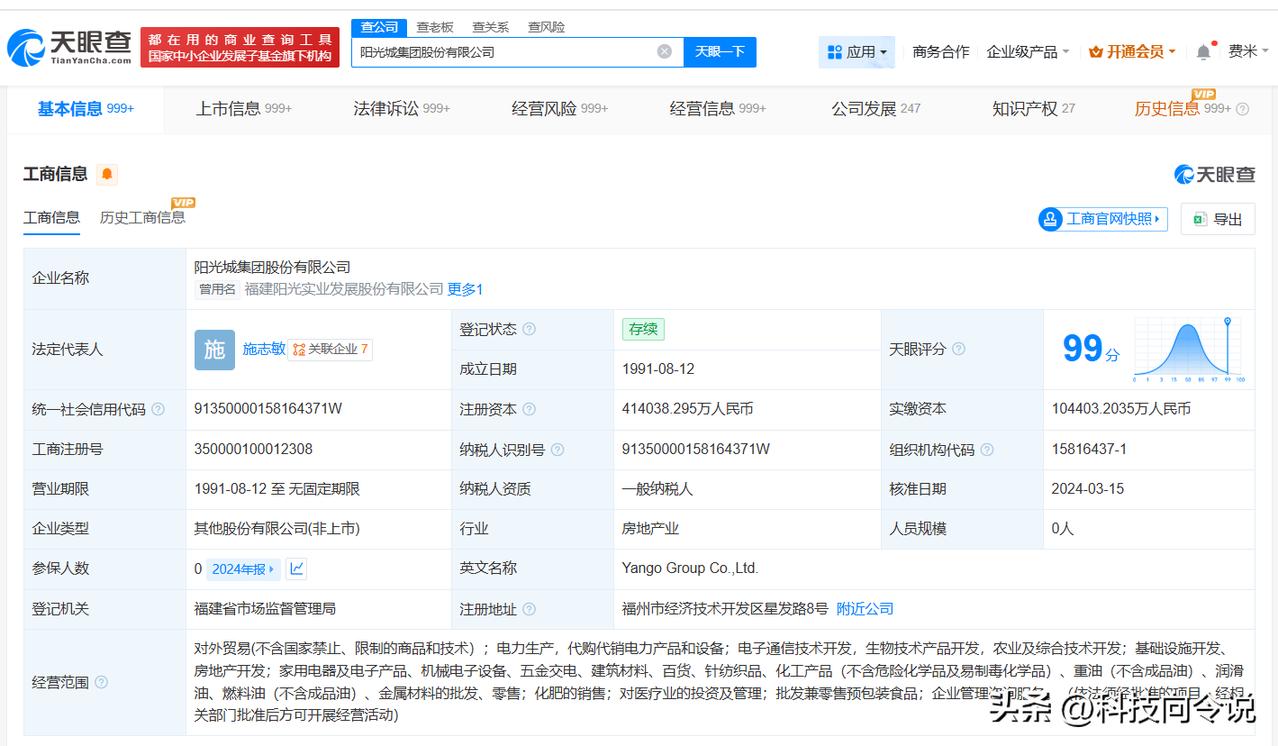The width and height of the screenshot is (1278, 746).
Task: Click the 福建阳光实业发展股份有限公司 former name
Action: pyautogui.click(x=343, y=289)
